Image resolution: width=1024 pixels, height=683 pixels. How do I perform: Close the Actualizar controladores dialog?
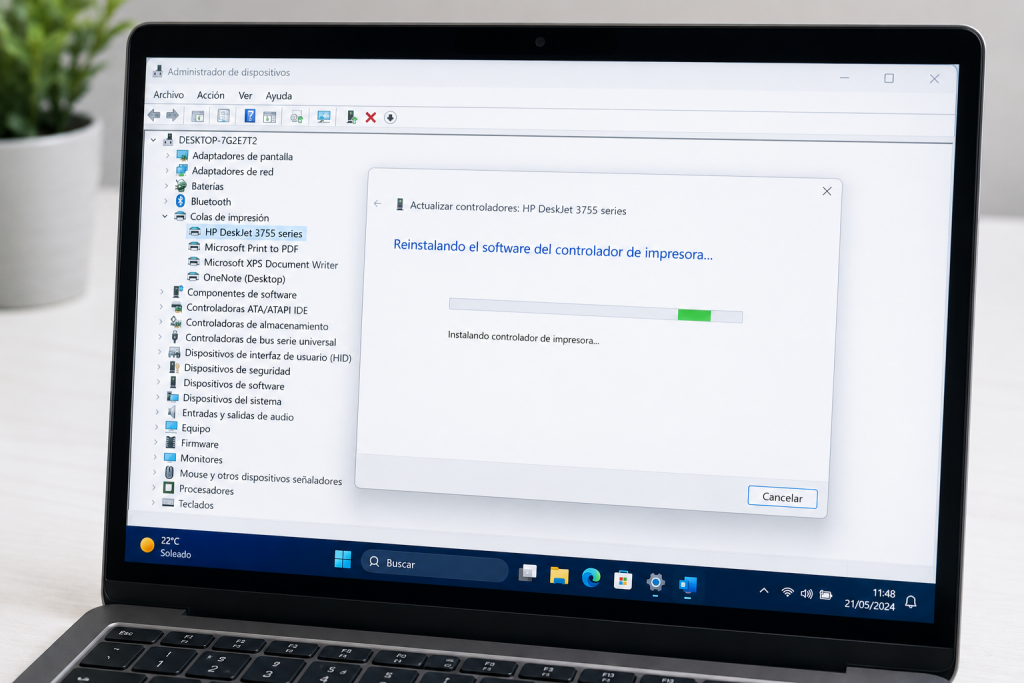point(827,191)
